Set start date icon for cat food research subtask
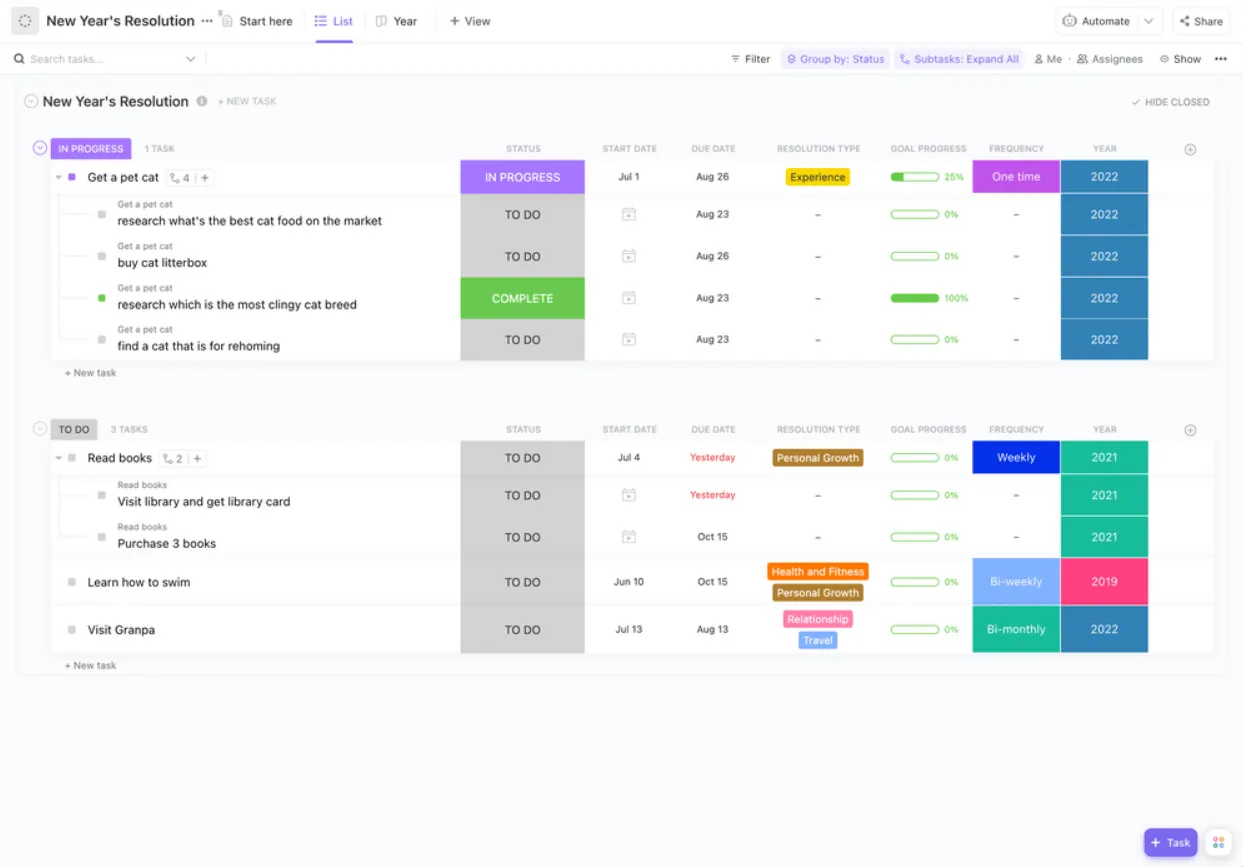The height and width of the screenshot is (867, 1243). (629, 214)
